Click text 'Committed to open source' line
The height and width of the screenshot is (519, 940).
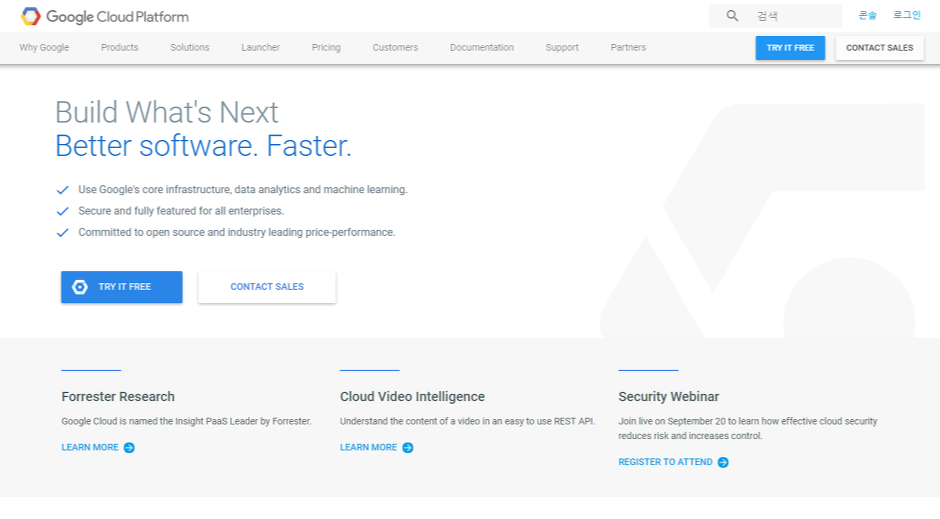click(237, 233)
